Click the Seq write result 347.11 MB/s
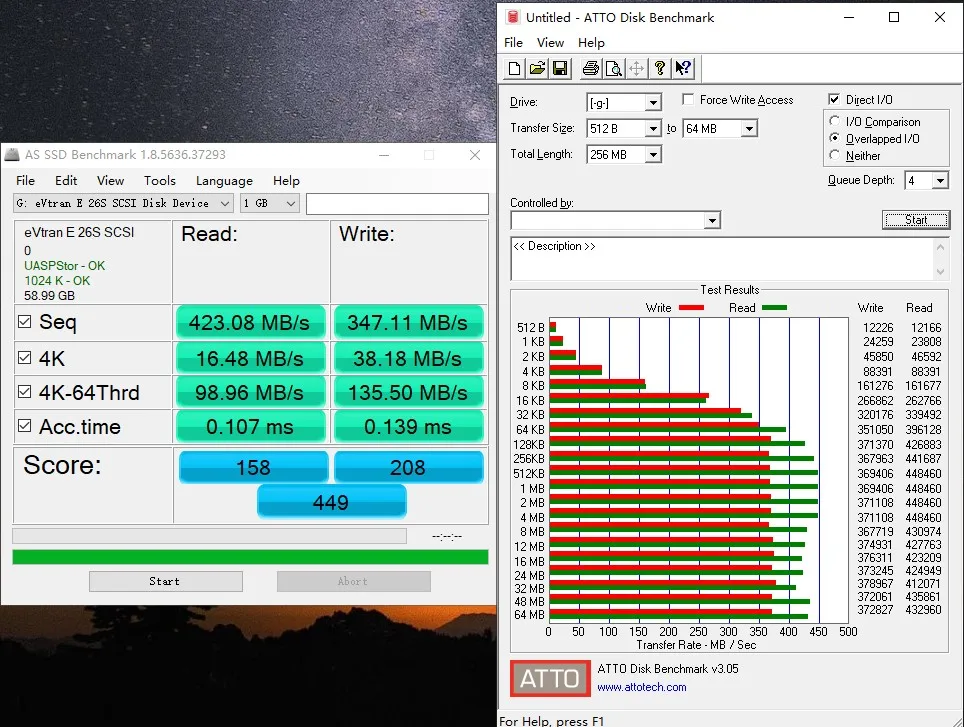Image resolution: width=964 pixels, height=727 pixels. [408, 322]
